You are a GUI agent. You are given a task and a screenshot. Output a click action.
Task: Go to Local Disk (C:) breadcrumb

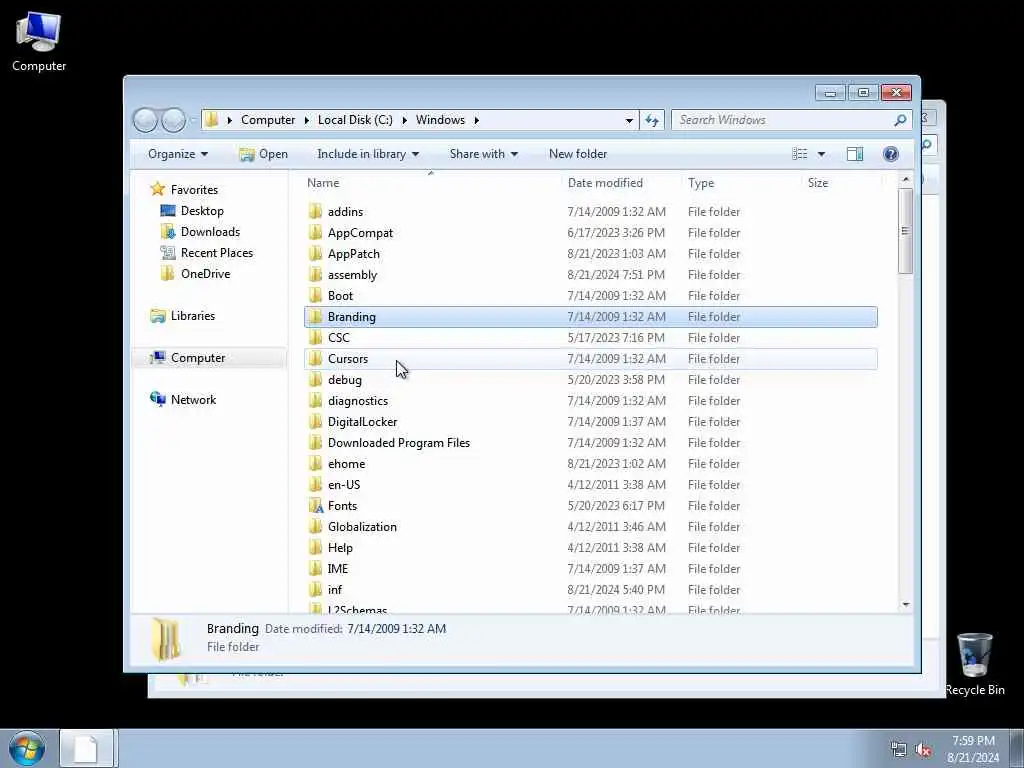(355, 120)
